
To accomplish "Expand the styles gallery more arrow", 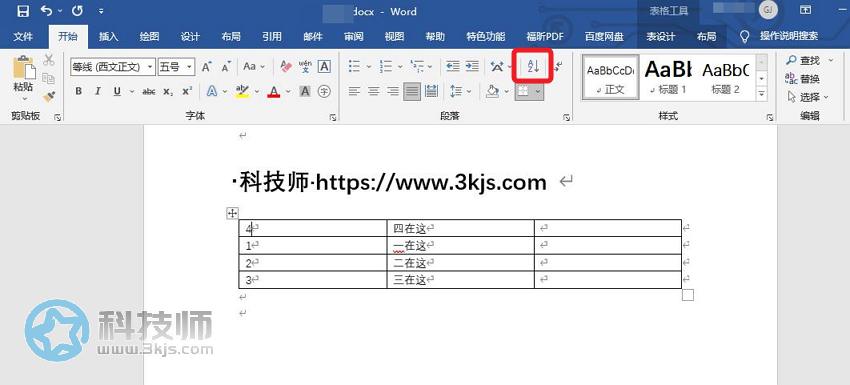I will pos(762,94).
